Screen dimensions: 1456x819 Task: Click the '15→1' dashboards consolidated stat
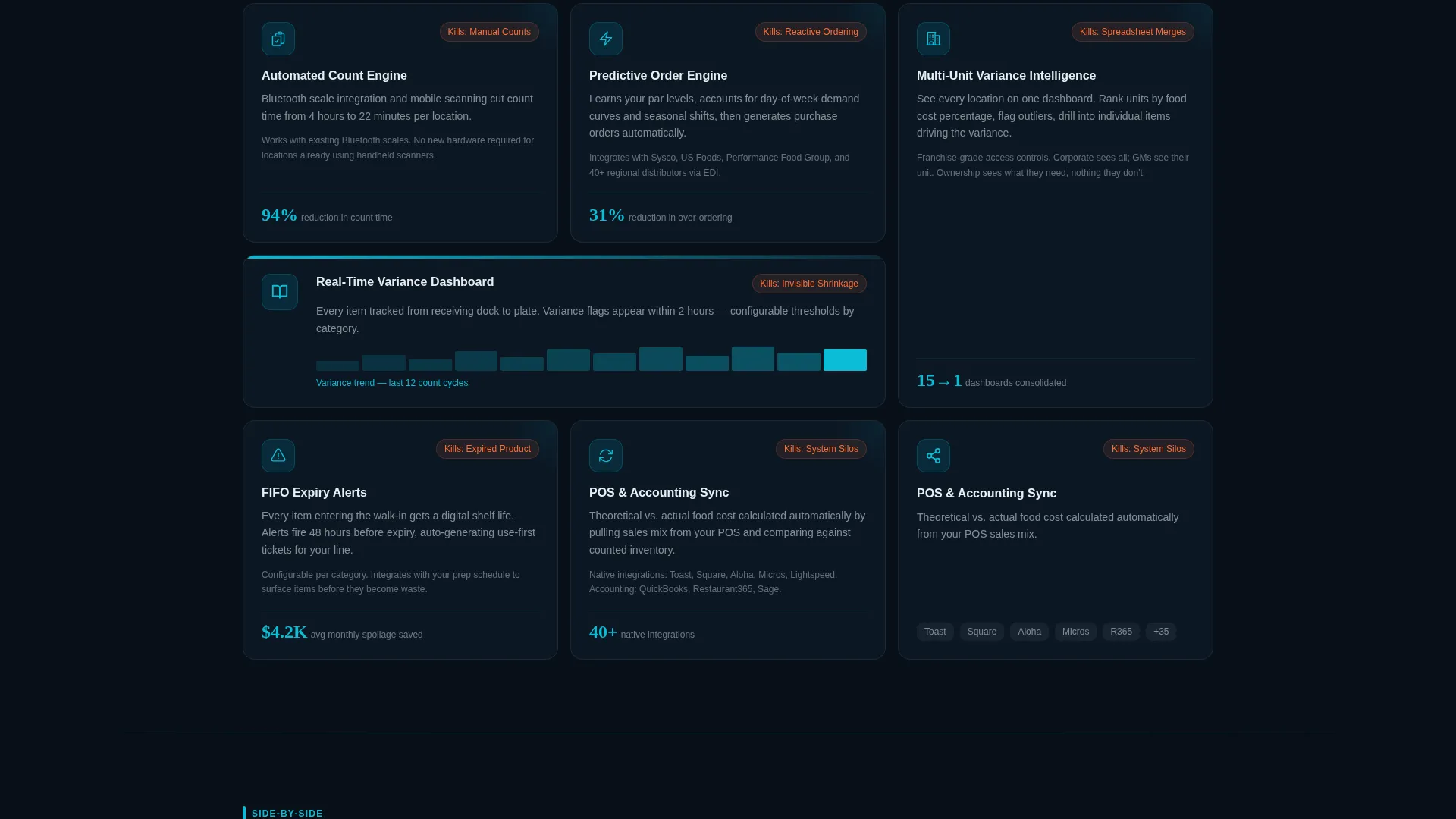(939, 381)
